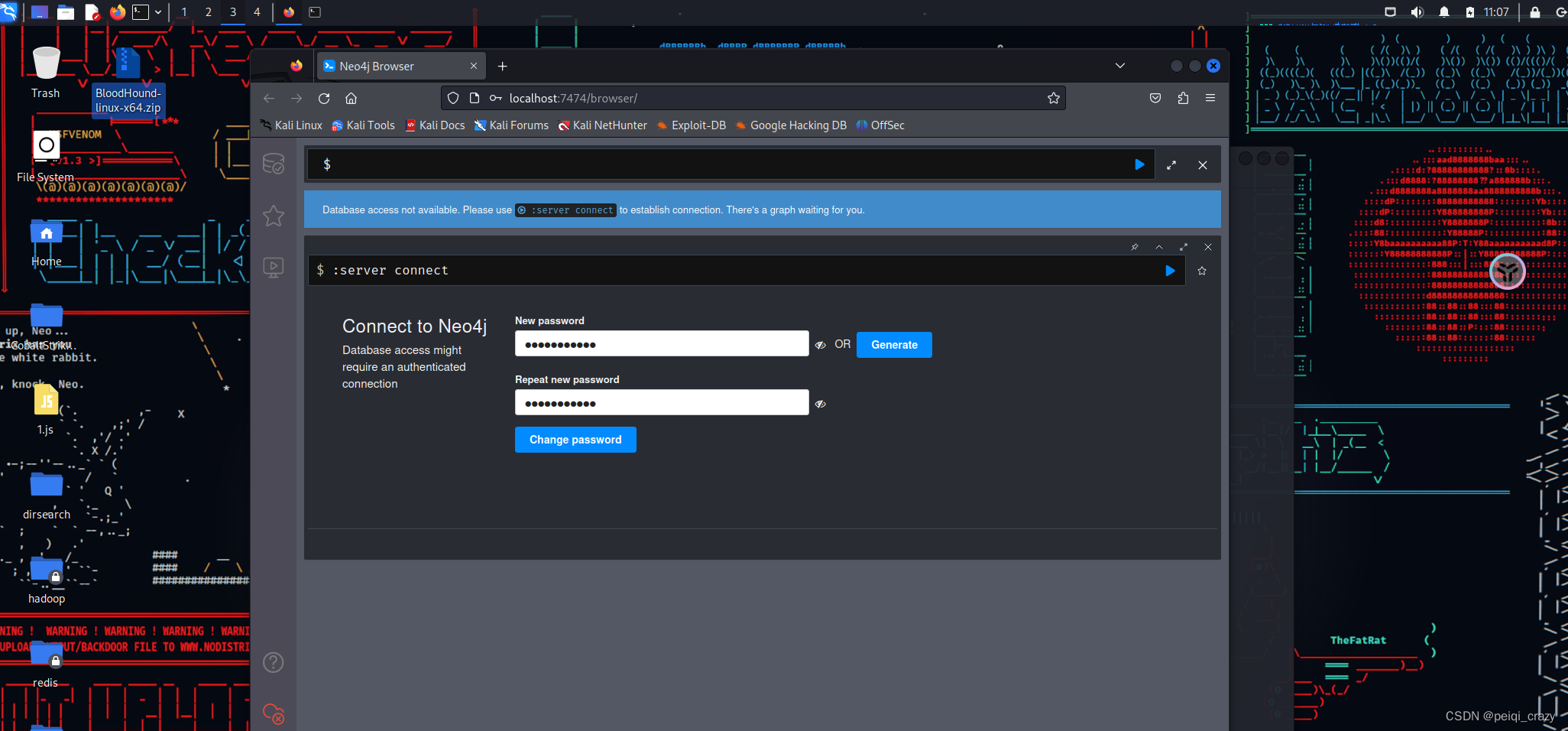Select the Trash desktop icon
The image size is (1568, 731).
[x=46, y=73]
